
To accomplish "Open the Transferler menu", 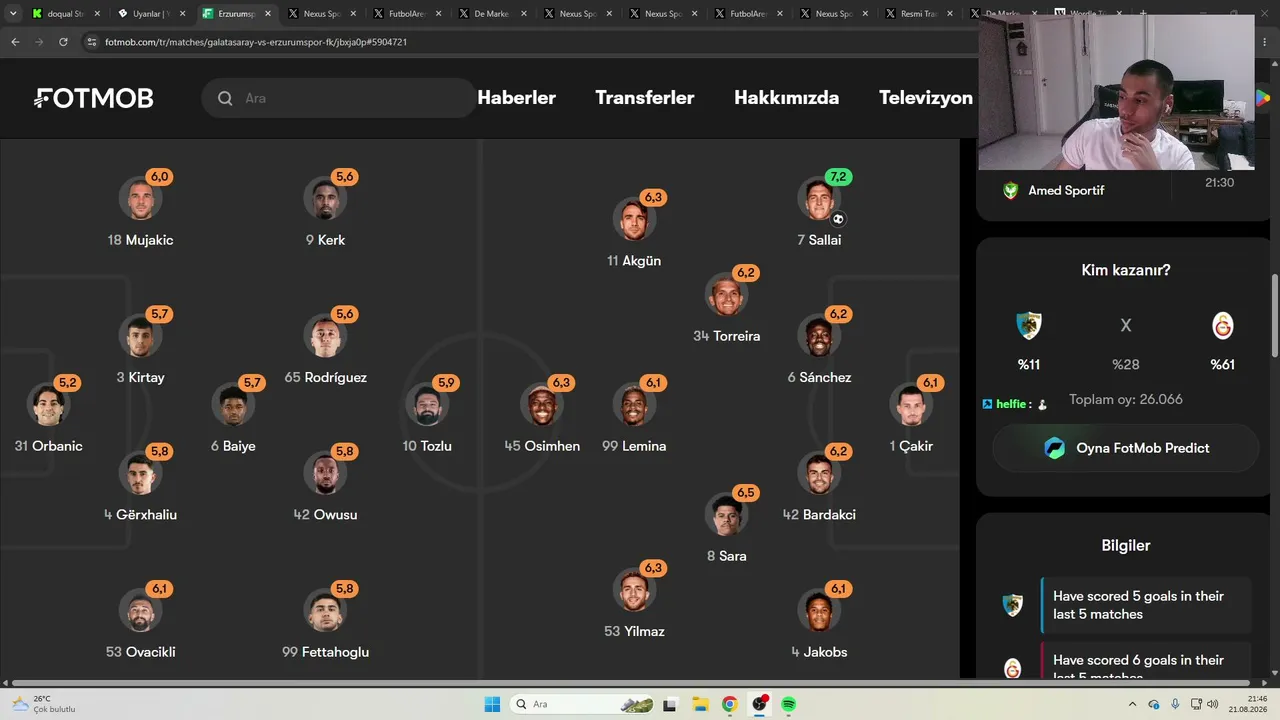I will pos(645,98).
